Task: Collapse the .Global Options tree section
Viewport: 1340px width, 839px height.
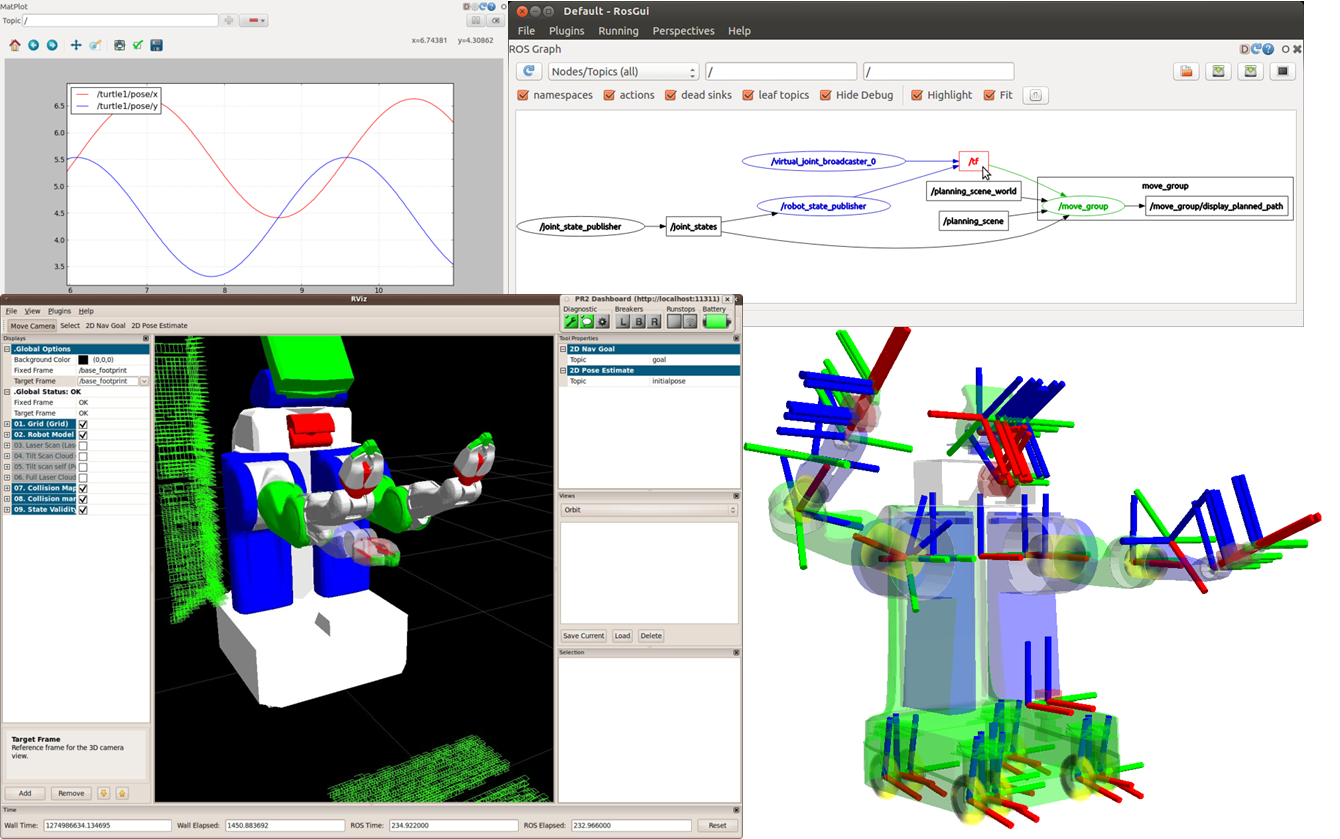Action: 8,349
